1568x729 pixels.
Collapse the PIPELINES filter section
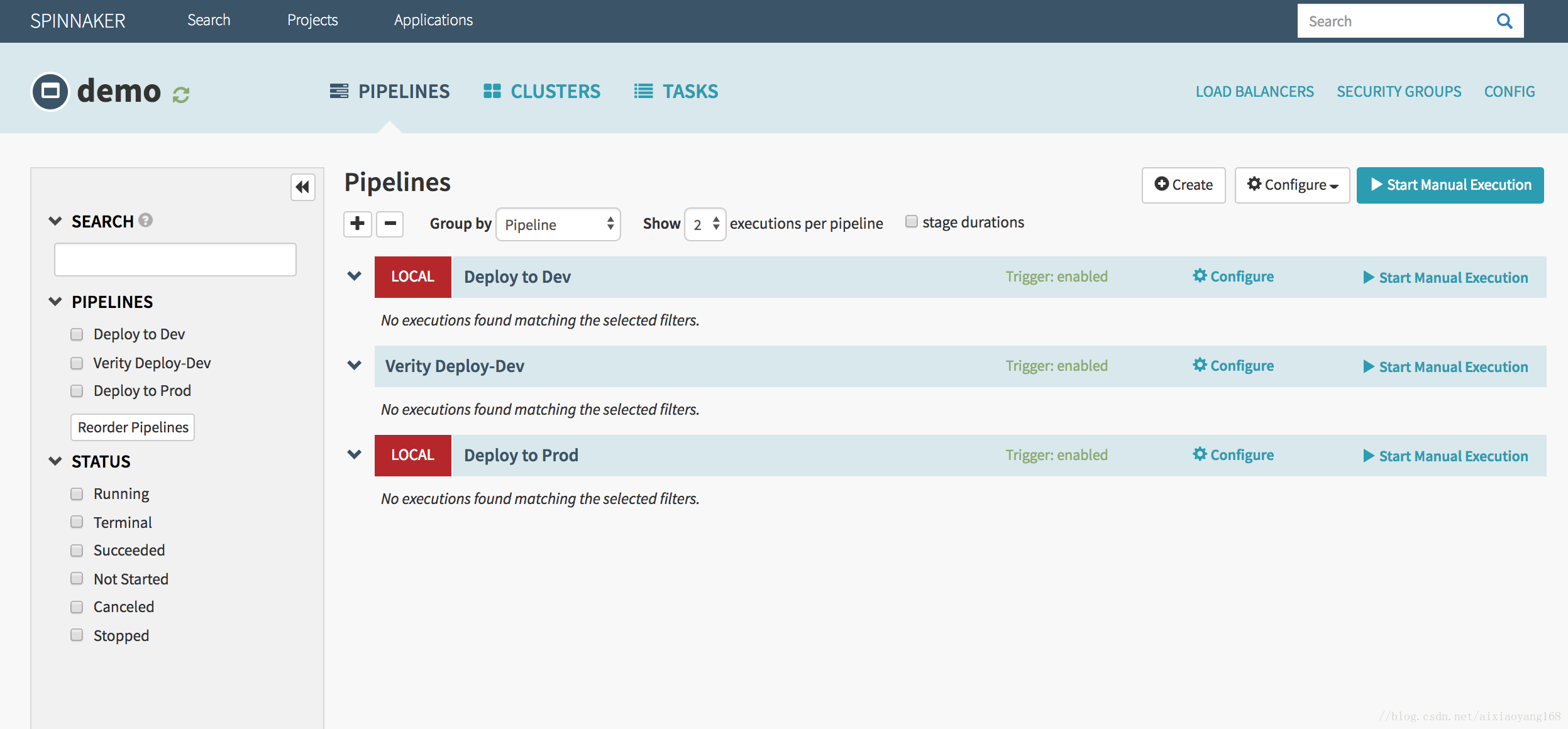[x=55, y=301]
